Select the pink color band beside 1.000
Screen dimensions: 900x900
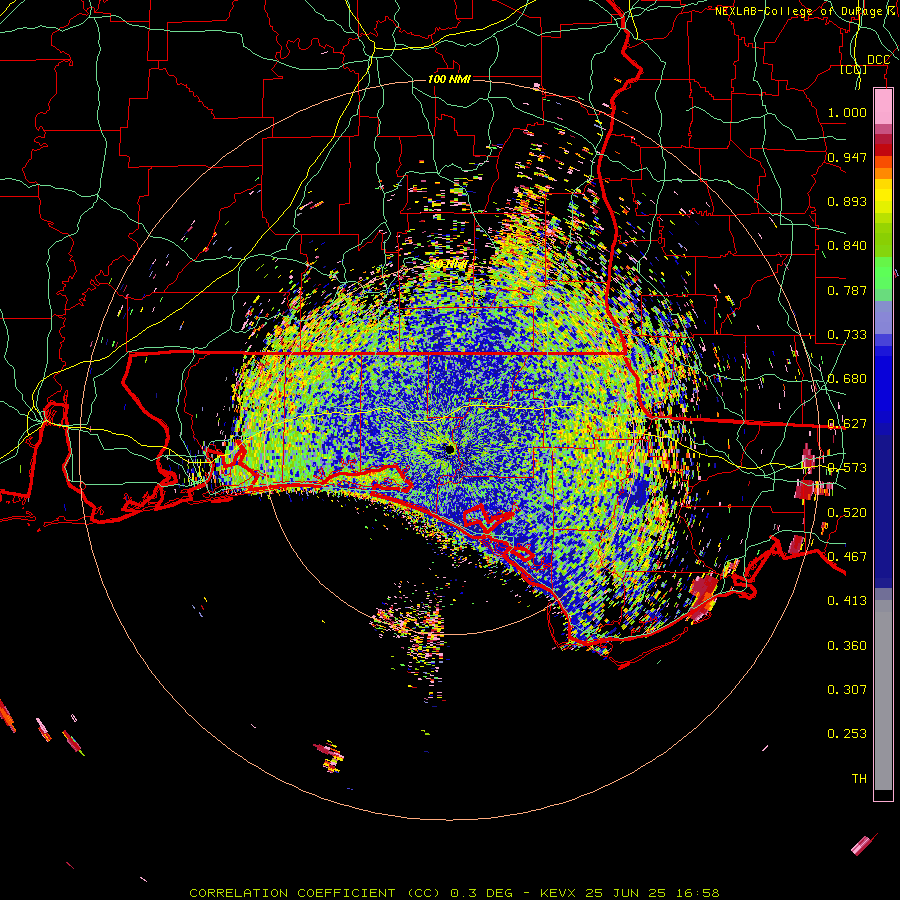pos(883,107)
